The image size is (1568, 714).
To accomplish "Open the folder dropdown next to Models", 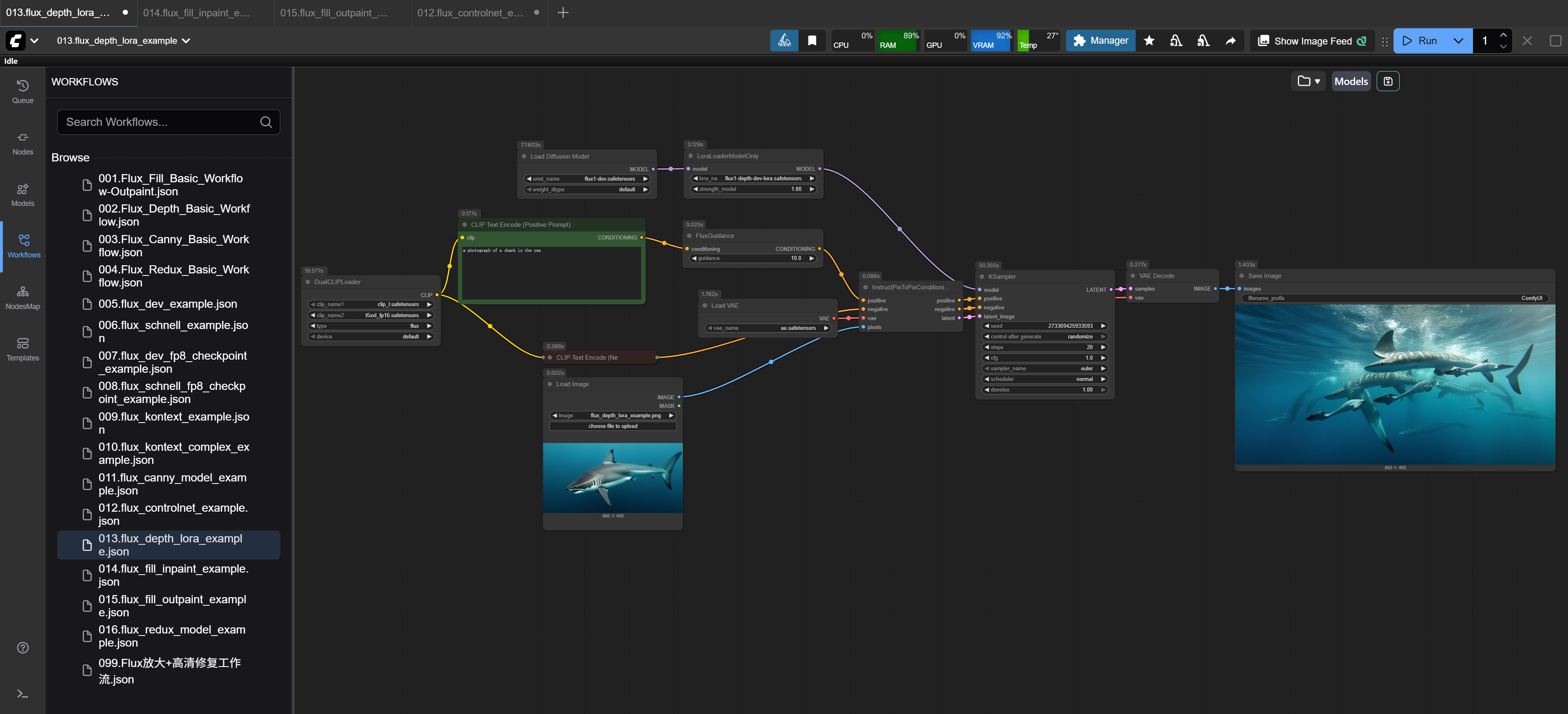I will (1308, 81).
